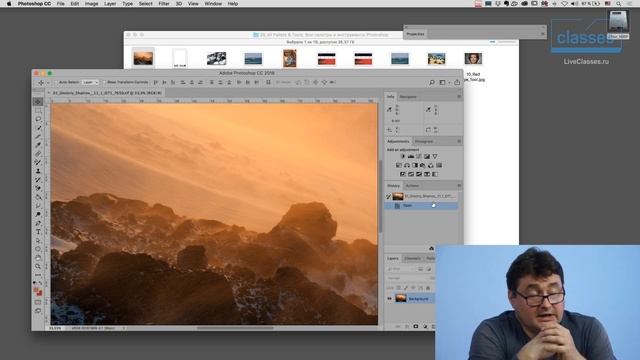Toggle lock all in Layers panel
The width and height of the screenshot is (640, 360).
click(428, 288)
